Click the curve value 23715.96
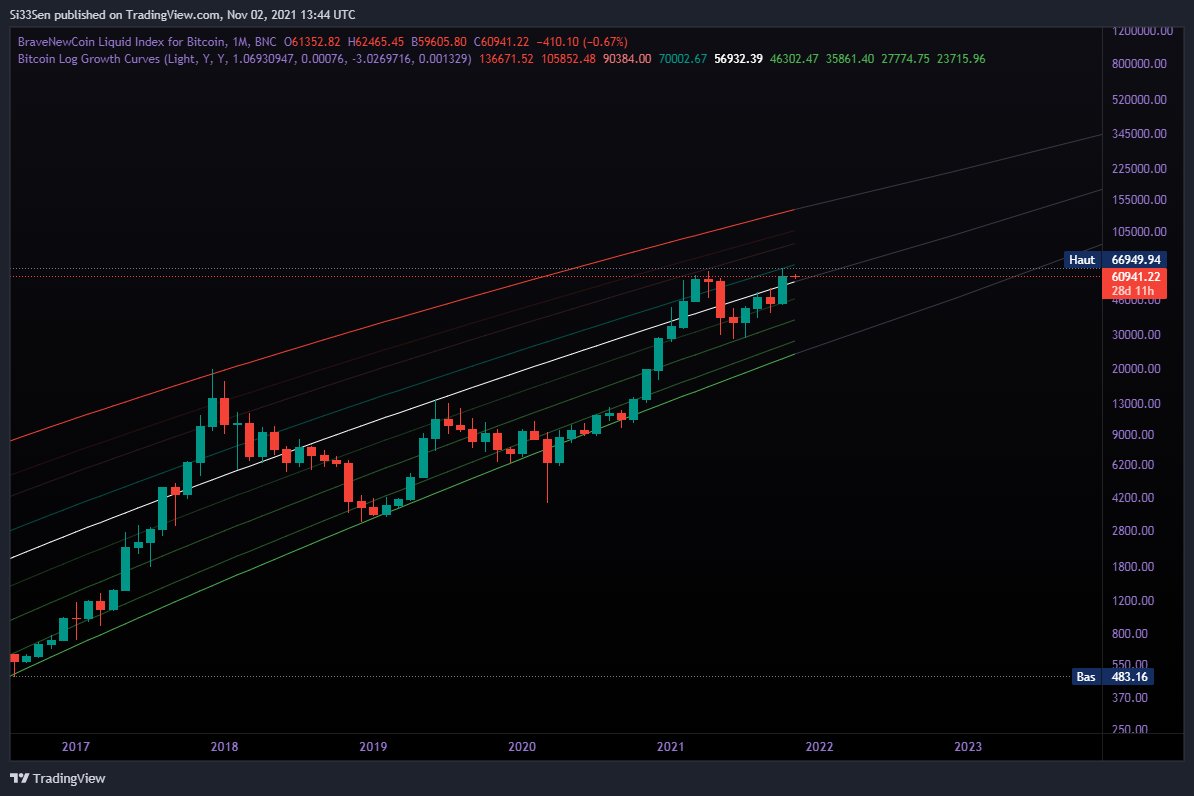Image resolution: width=1194 pixels, height=796 pixels. coord(961,59)
